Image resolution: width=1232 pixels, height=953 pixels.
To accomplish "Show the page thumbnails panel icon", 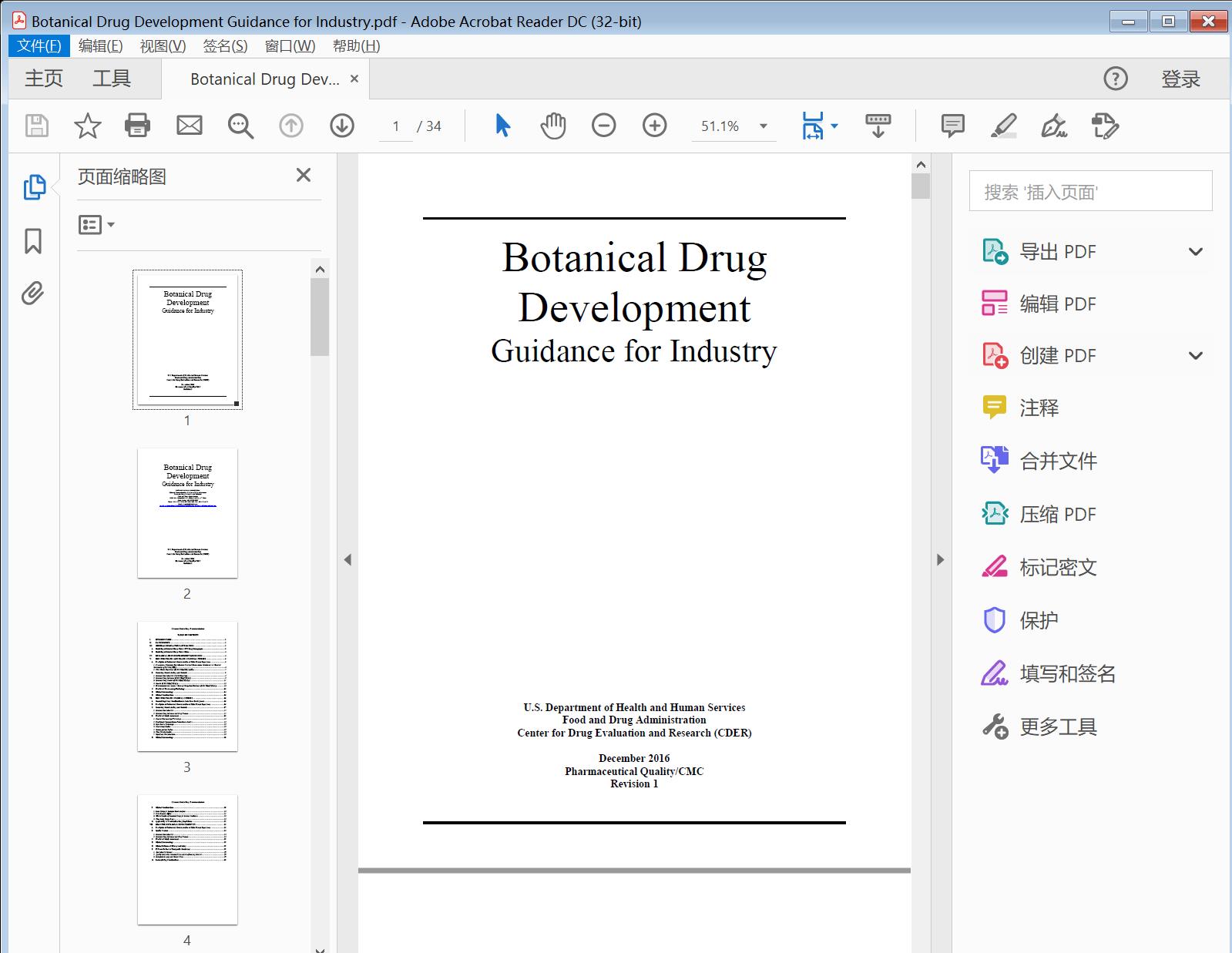I will (x=34, y=187).
